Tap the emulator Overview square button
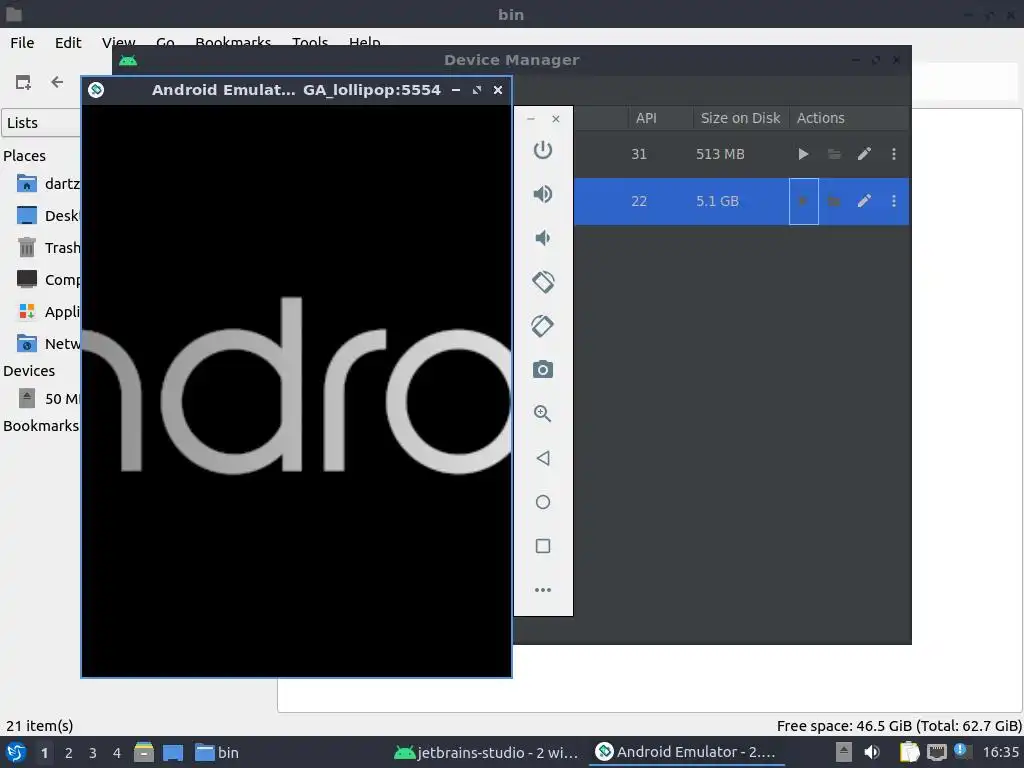This screenshot has width=1024, height=768. pos(543,545)
